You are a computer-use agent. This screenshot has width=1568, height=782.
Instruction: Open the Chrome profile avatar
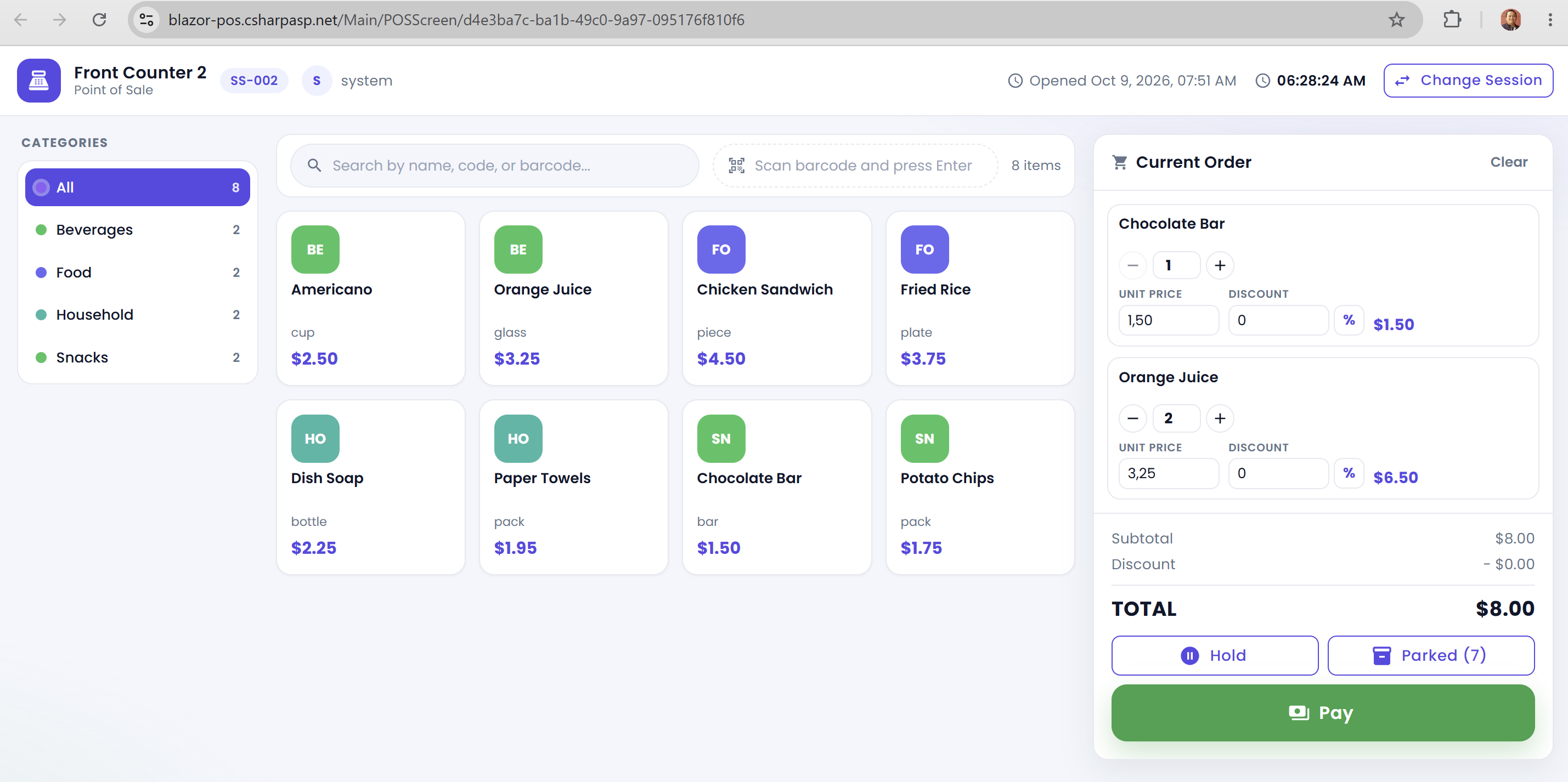(x=1510, y=20)
